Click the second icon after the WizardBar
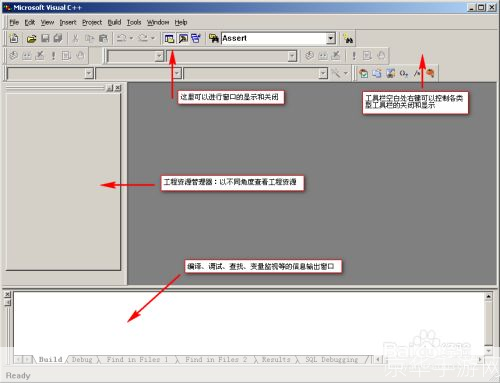The height and width of the screenshot is (383, 500). point(377,73)
